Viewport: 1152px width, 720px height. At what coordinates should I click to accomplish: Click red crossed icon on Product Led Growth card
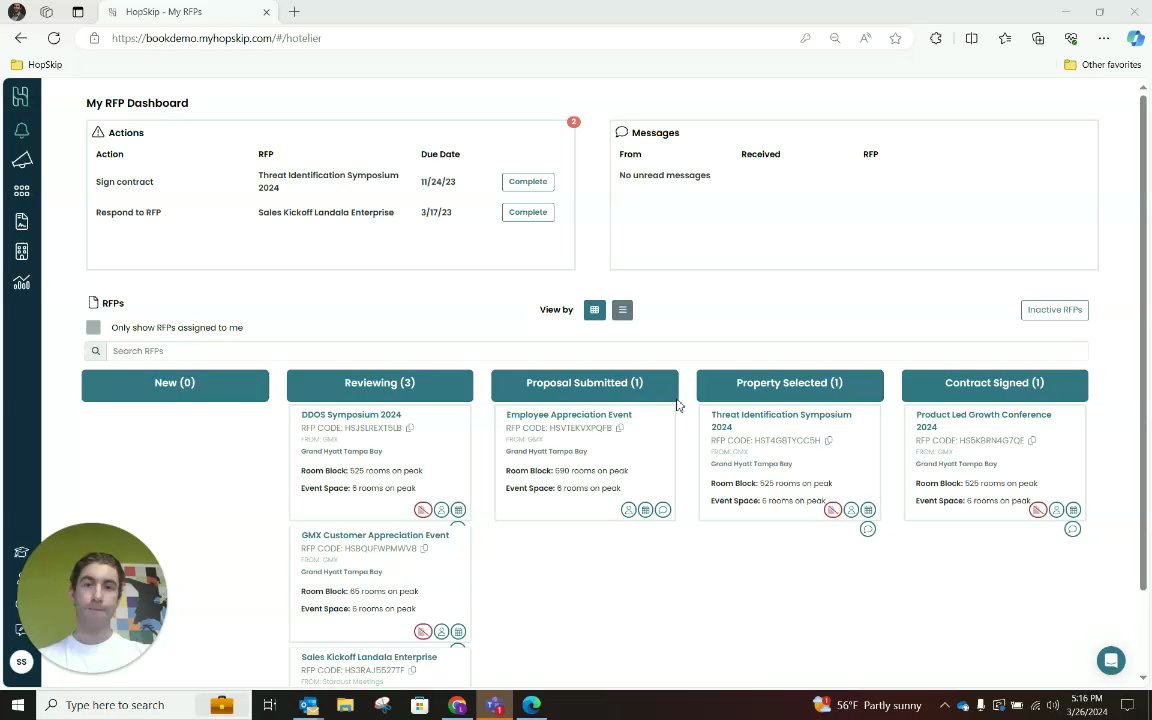click(x=1037, y=509)
